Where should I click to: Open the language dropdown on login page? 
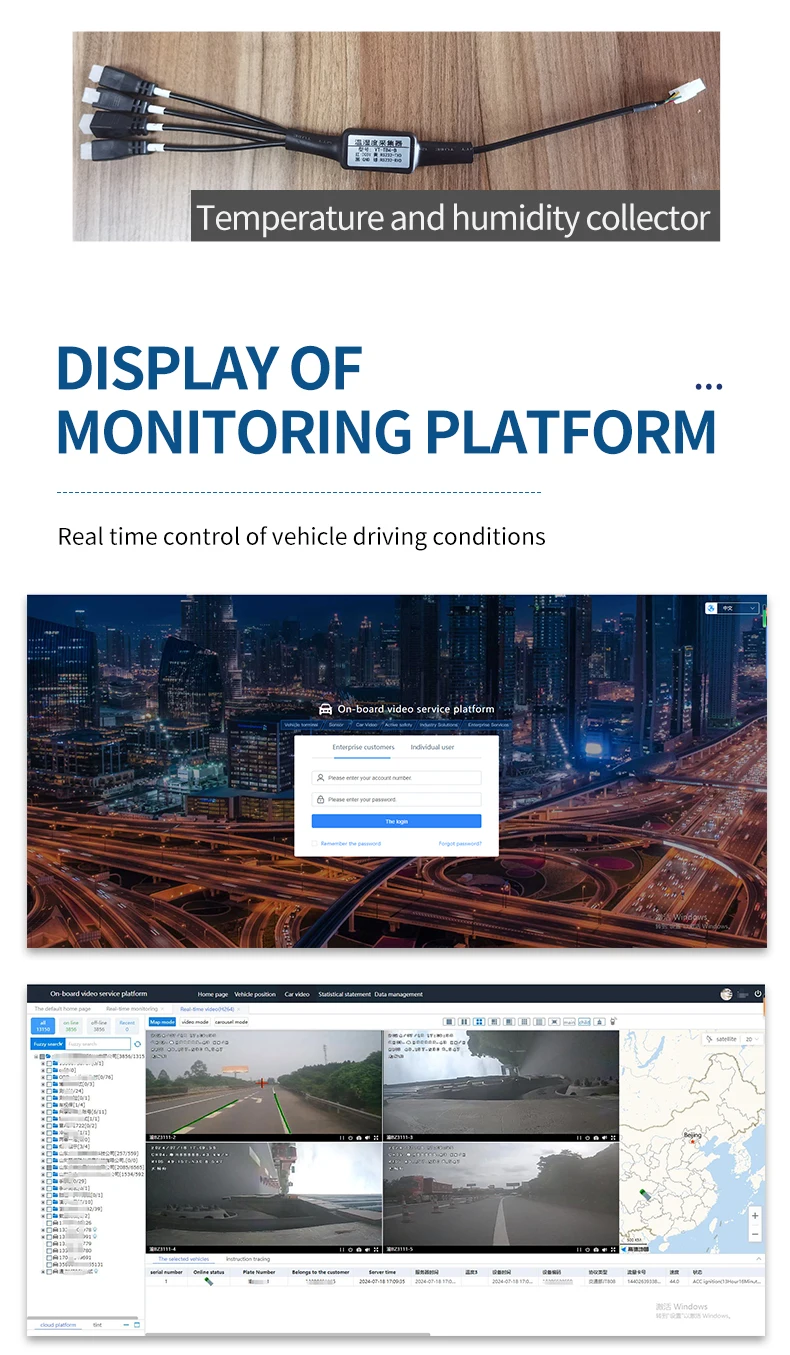pyautogui.click(x=732, y=608)
